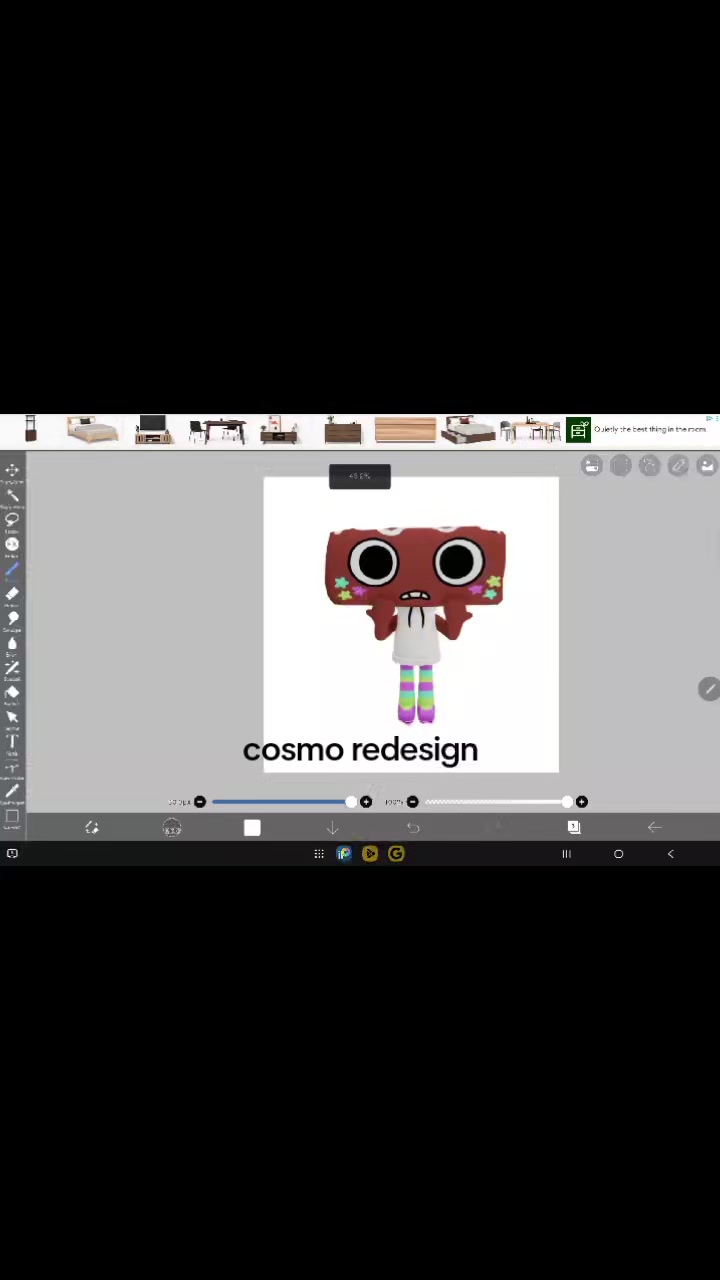Viewport: 720px width, 1280px height.
Task: Open the green furniture ad logo
Action: pyautogui.click(x=578, y=430)
